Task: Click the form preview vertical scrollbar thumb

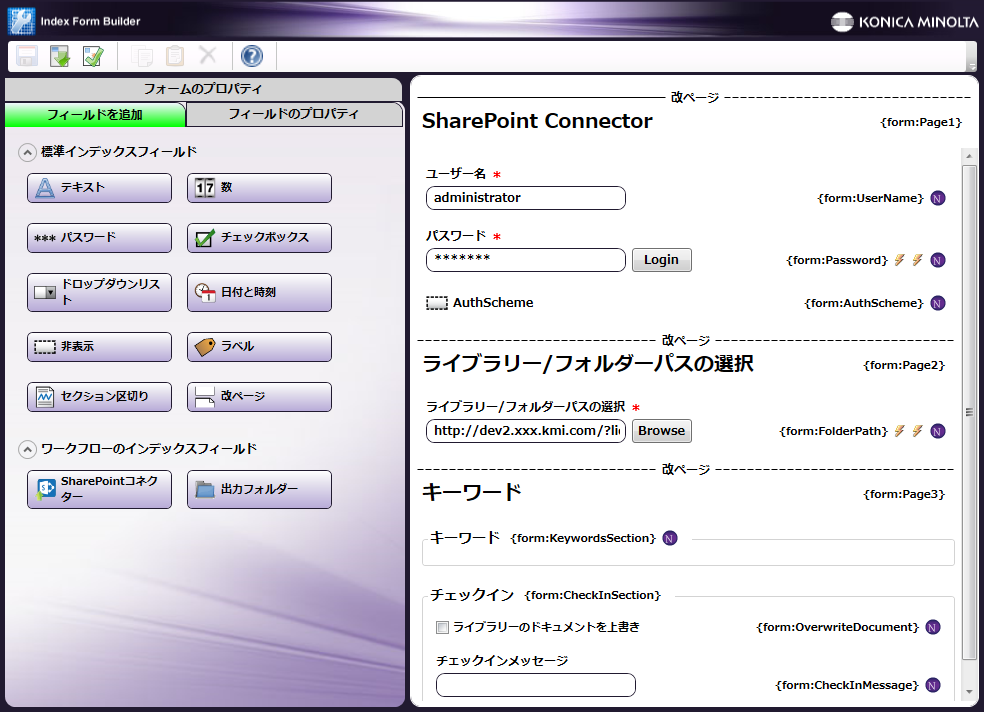Action: pos(969,412)
